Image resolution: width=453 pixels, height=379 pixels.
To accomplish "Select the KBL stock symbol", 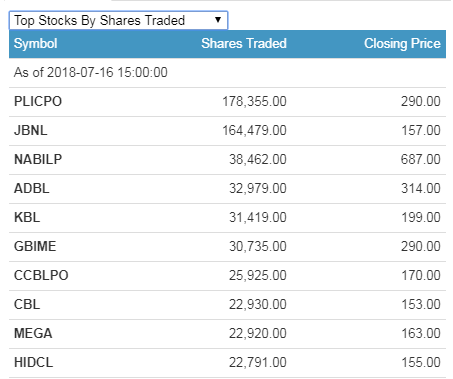I will click(27, 217).
